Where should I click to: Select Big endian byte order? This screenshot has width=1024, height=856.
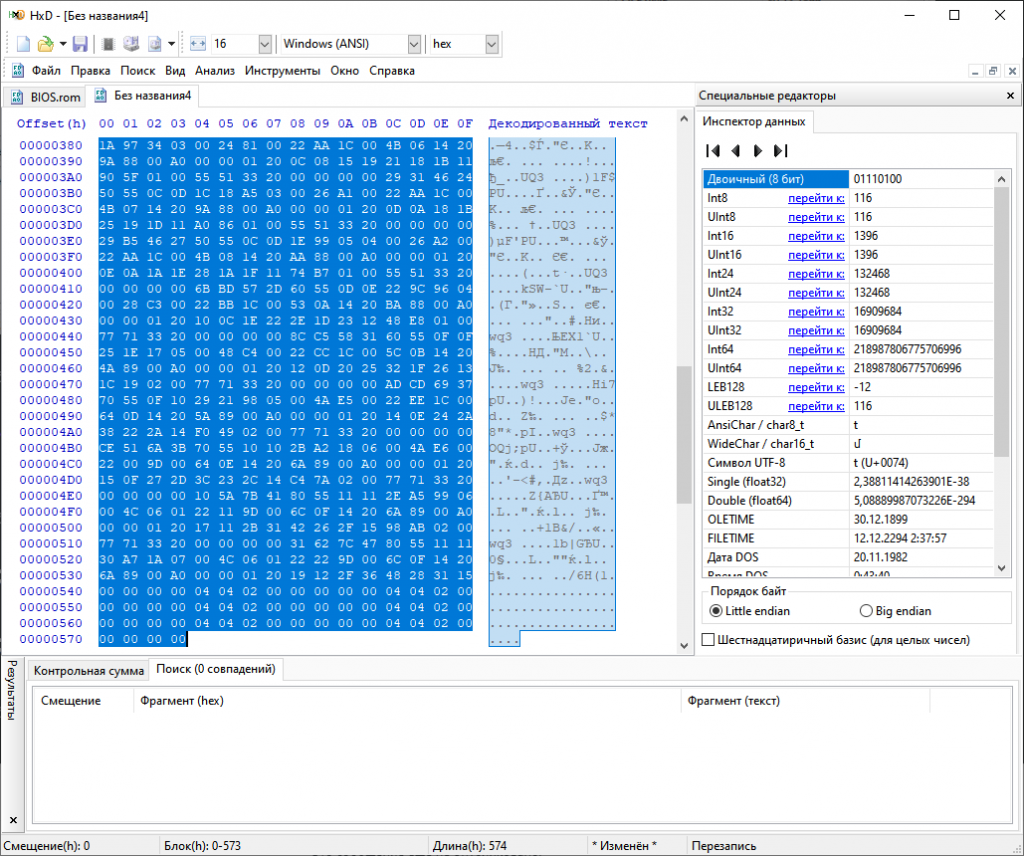(895, 611)
